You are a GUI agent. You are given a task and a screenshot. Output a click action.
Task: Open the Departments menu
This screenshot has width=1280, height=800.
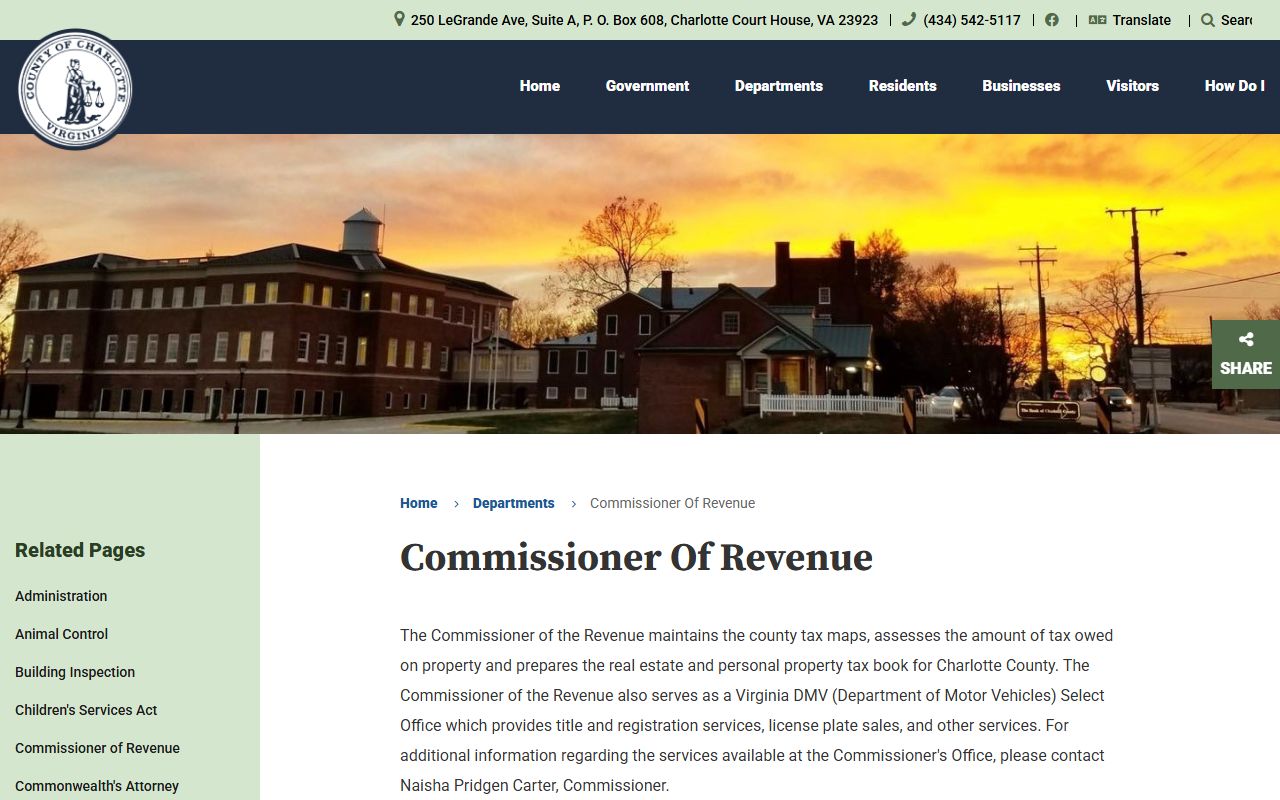(x=778, y=86)
